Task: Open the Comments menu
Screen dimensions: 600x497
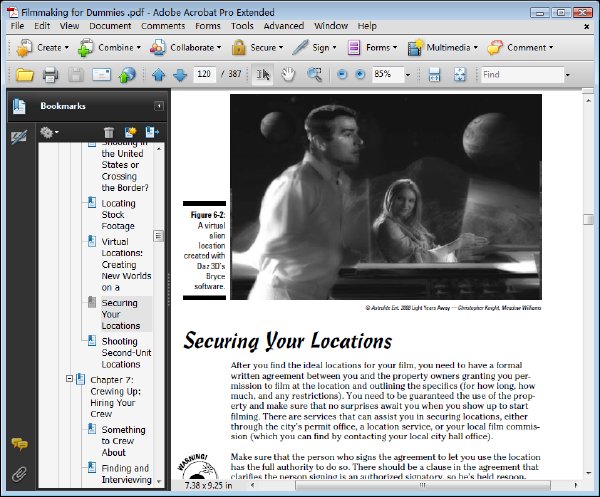Action: pos(163,26)
